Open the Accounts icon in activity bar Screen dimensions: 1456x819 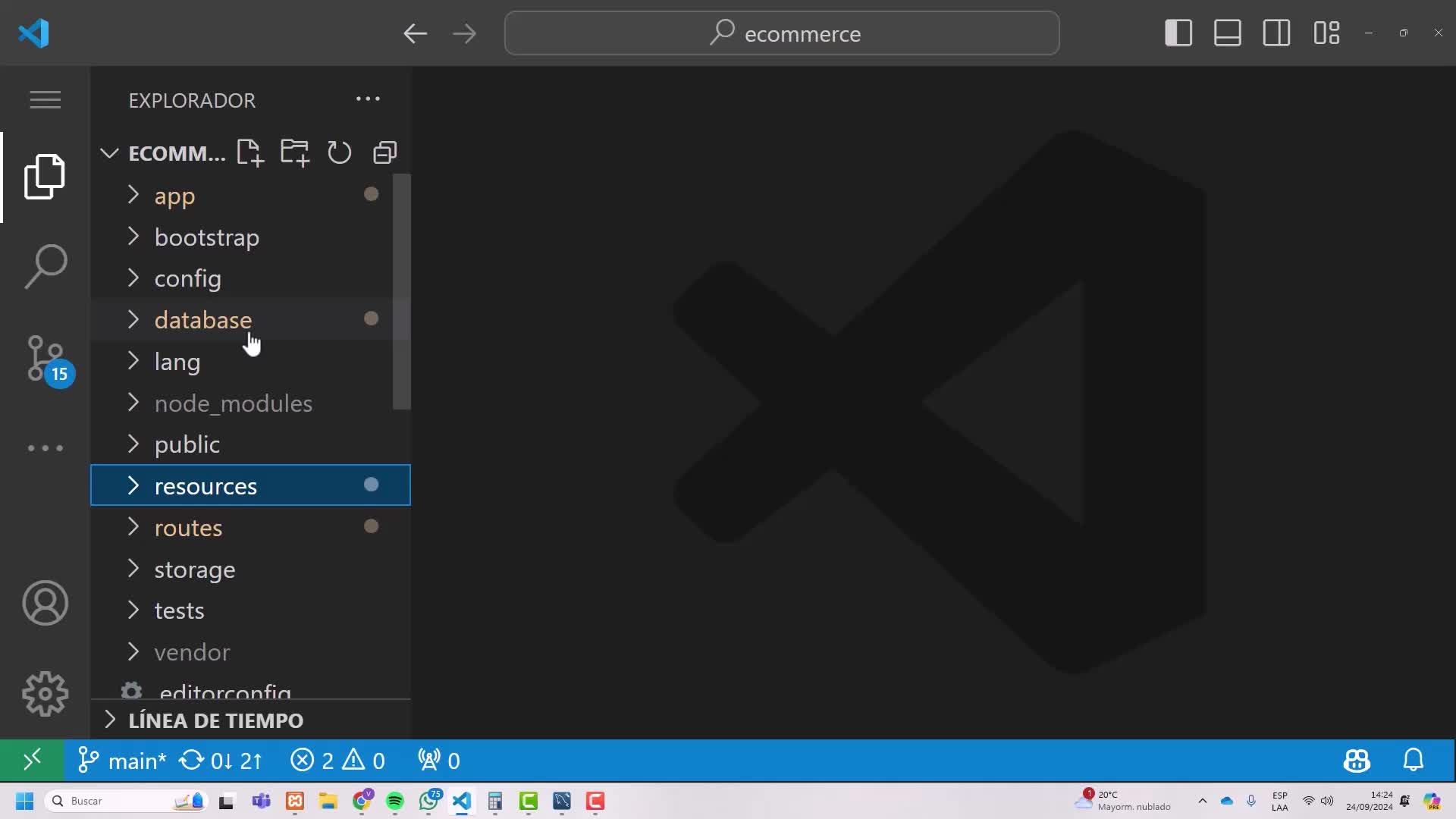pos(45,603)
